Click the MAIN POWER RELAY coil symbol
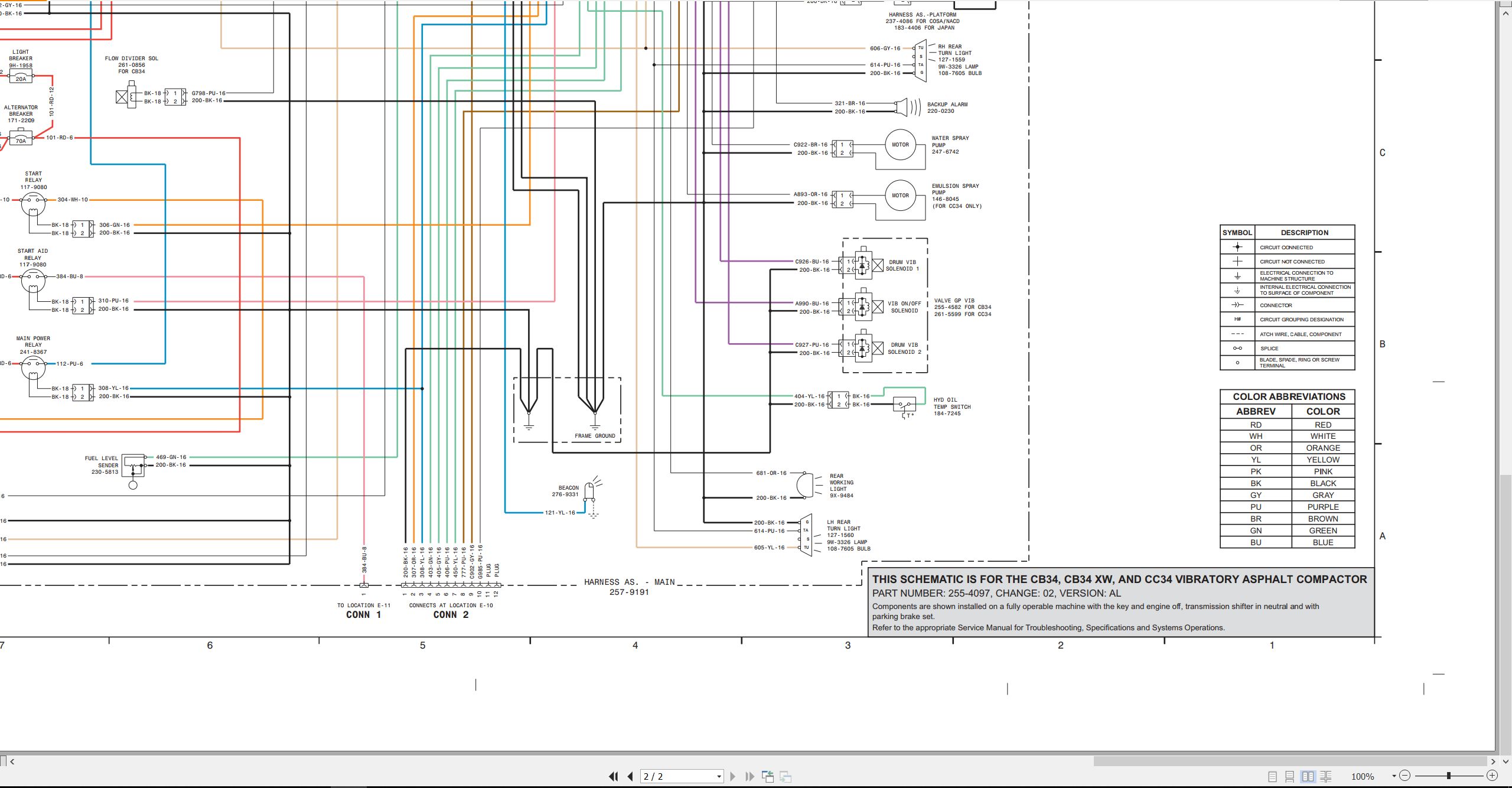This screenshot has width=1512, height=788. [x=33, y=369]
